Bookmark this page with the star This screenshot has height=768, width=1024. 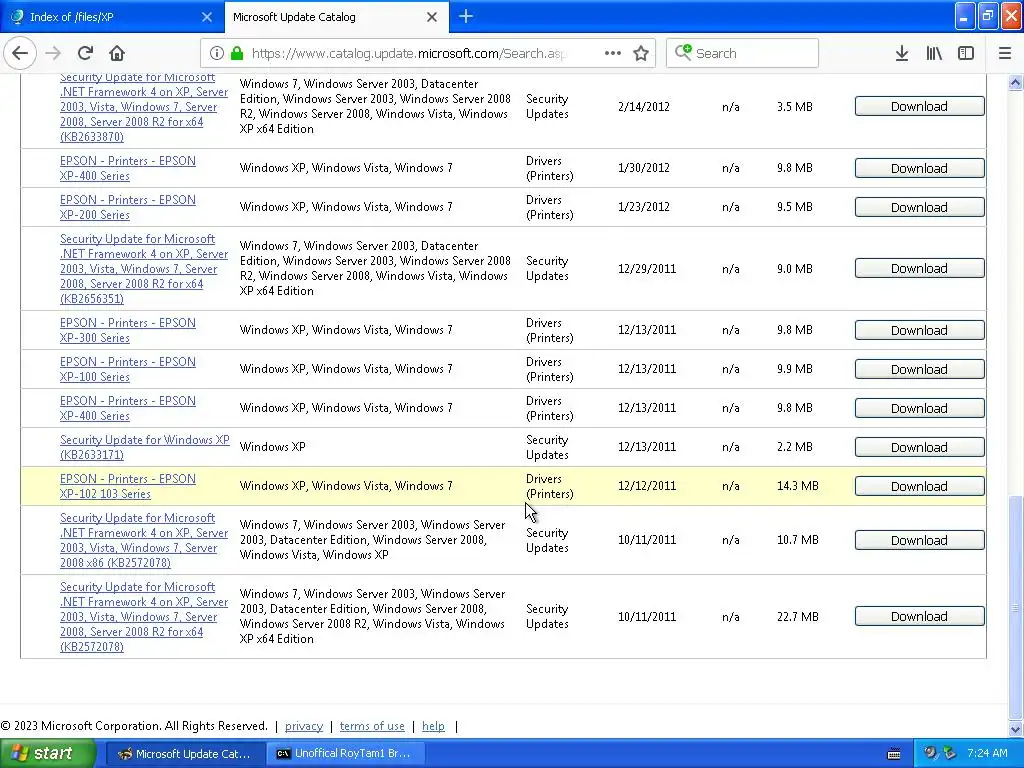(641, 53)
